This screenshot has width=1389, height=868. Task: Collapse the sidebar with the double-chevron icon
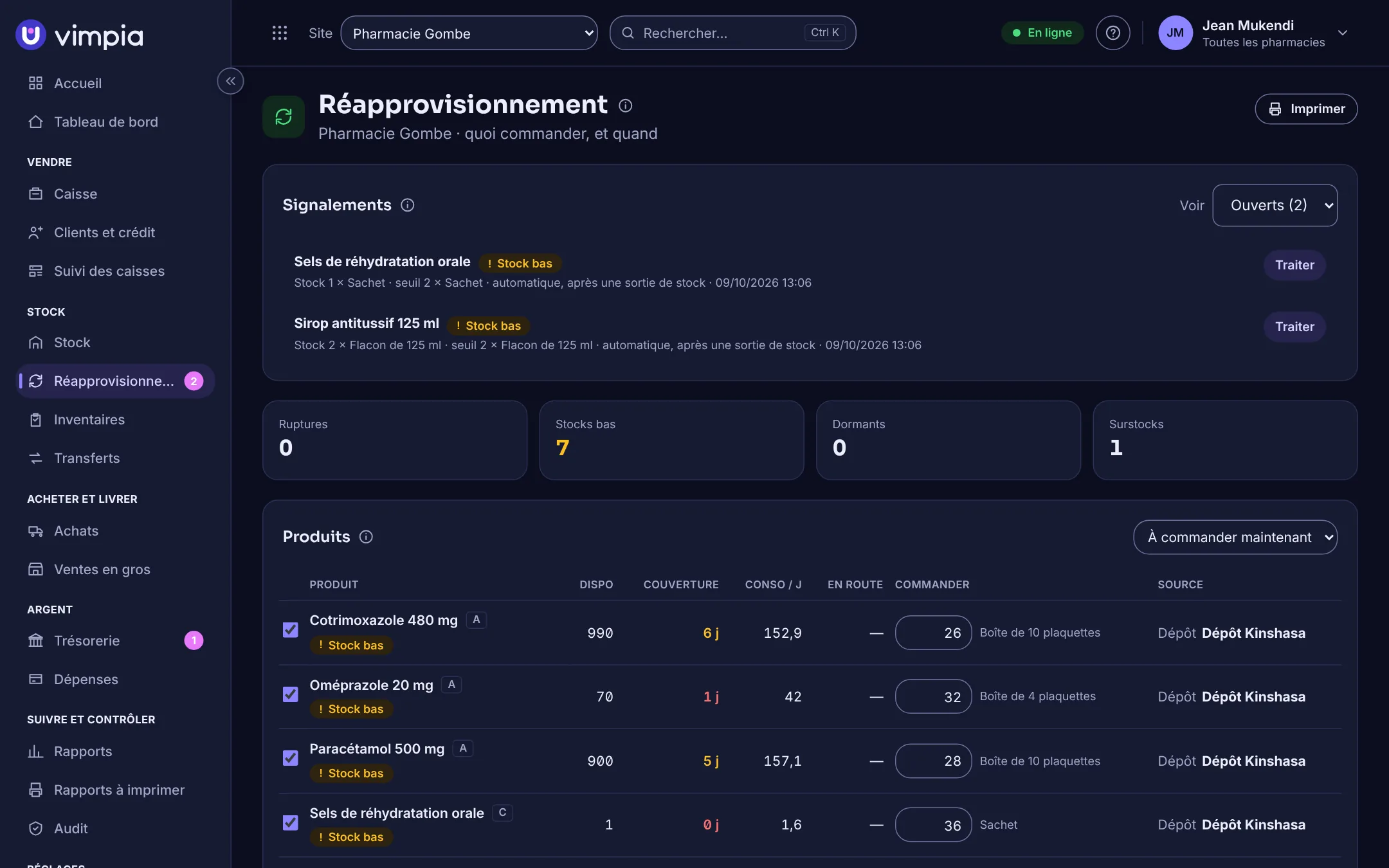[x=230, y=81]
